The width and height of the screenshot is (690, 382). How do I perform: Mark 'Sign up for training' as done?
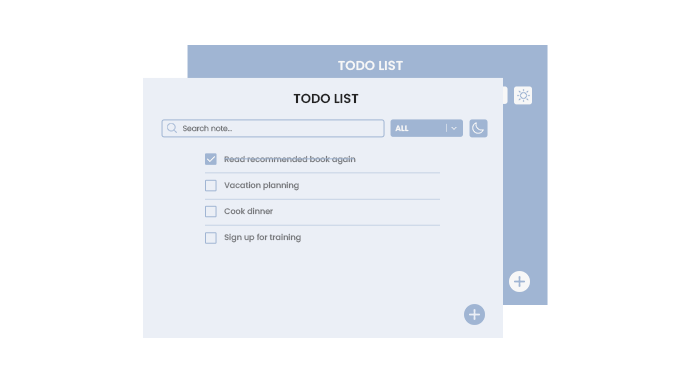211,238
